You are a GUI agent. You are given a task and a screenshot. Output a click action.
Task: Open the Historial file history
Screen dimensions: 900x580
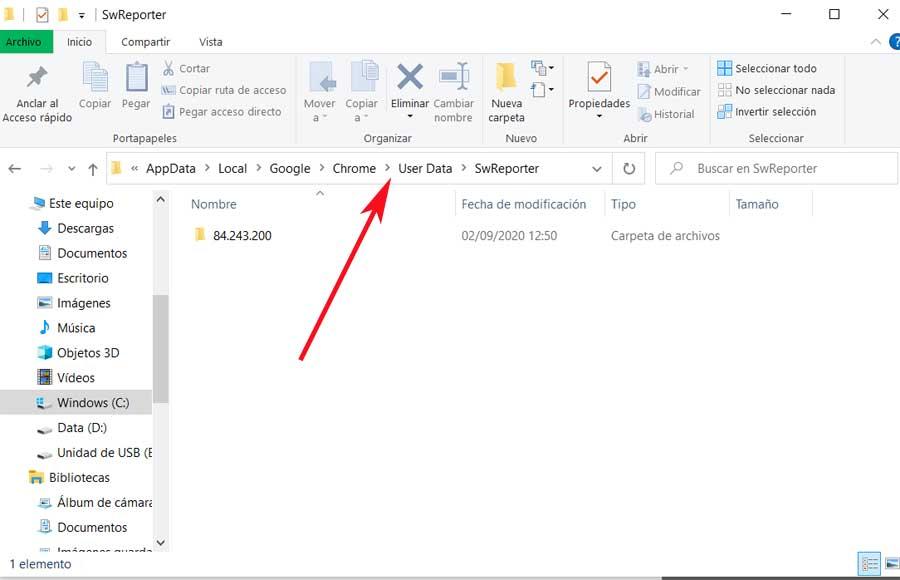[x=666, y=114]
